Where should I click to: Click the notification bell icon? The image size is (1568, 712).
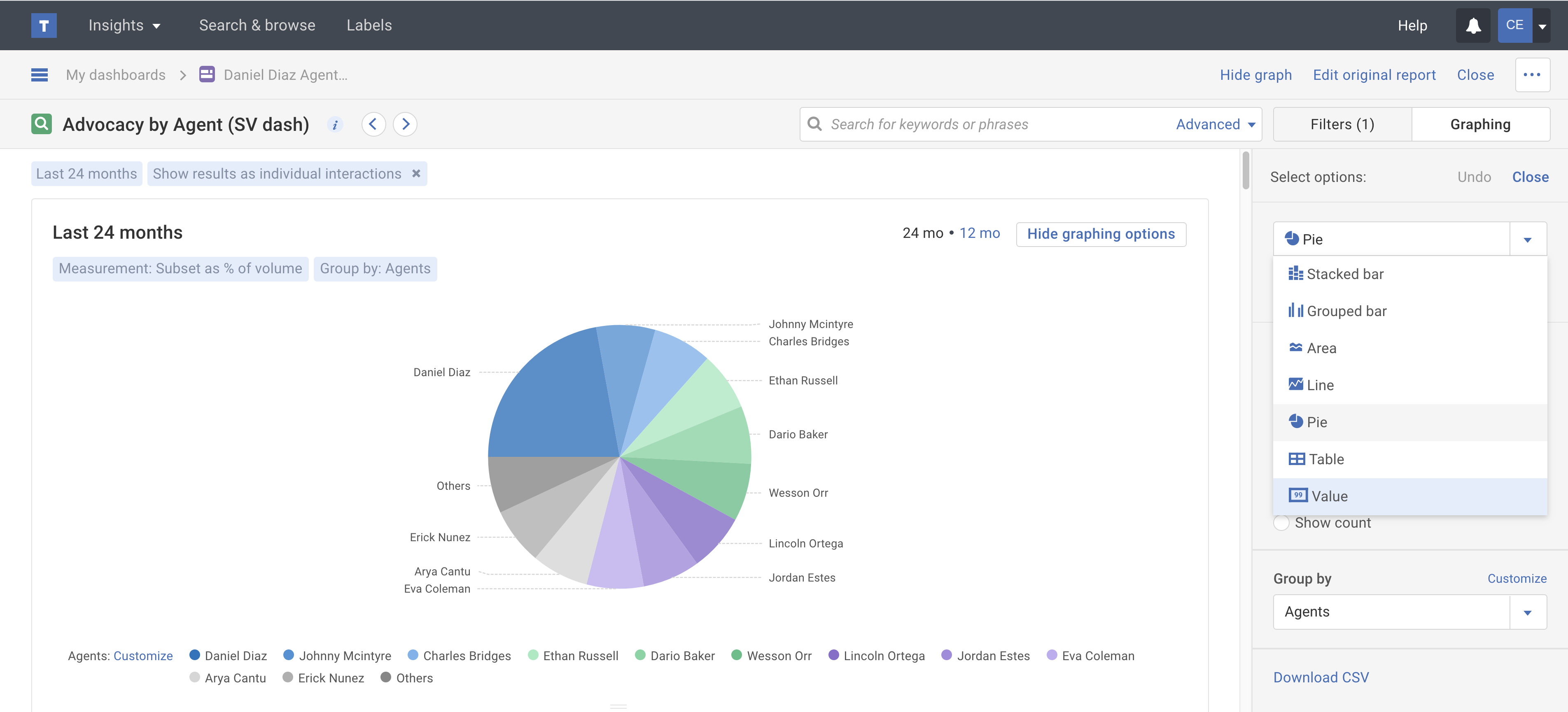coord(1473,26)
